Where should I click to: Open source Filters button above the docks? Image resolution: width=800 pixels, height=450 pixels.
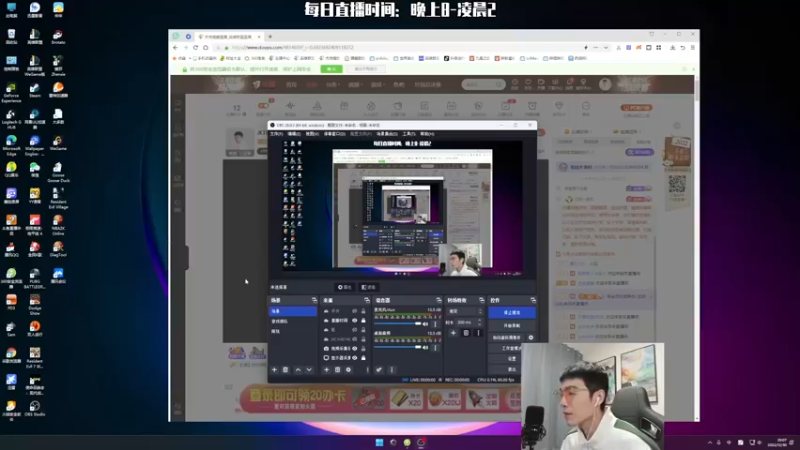[368, 287]
